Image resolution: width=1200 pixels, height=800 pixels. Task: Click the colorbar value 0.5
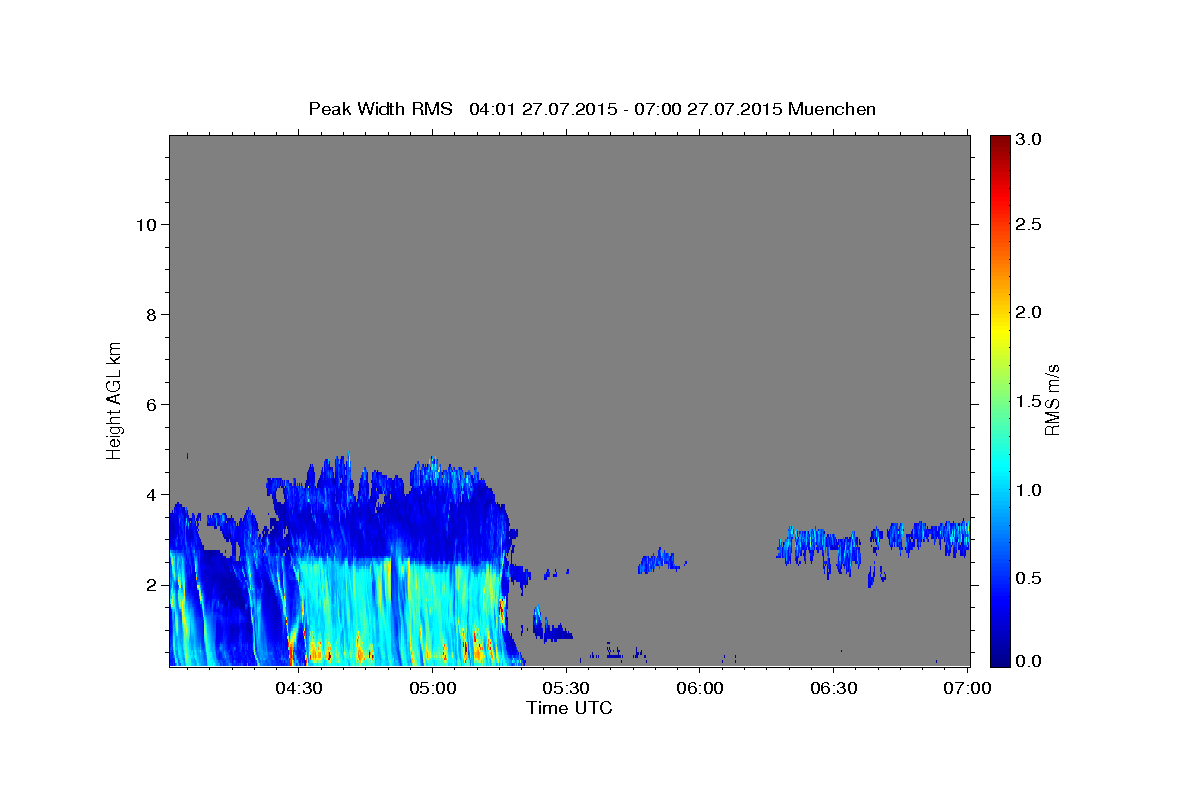click(1029, 578)
